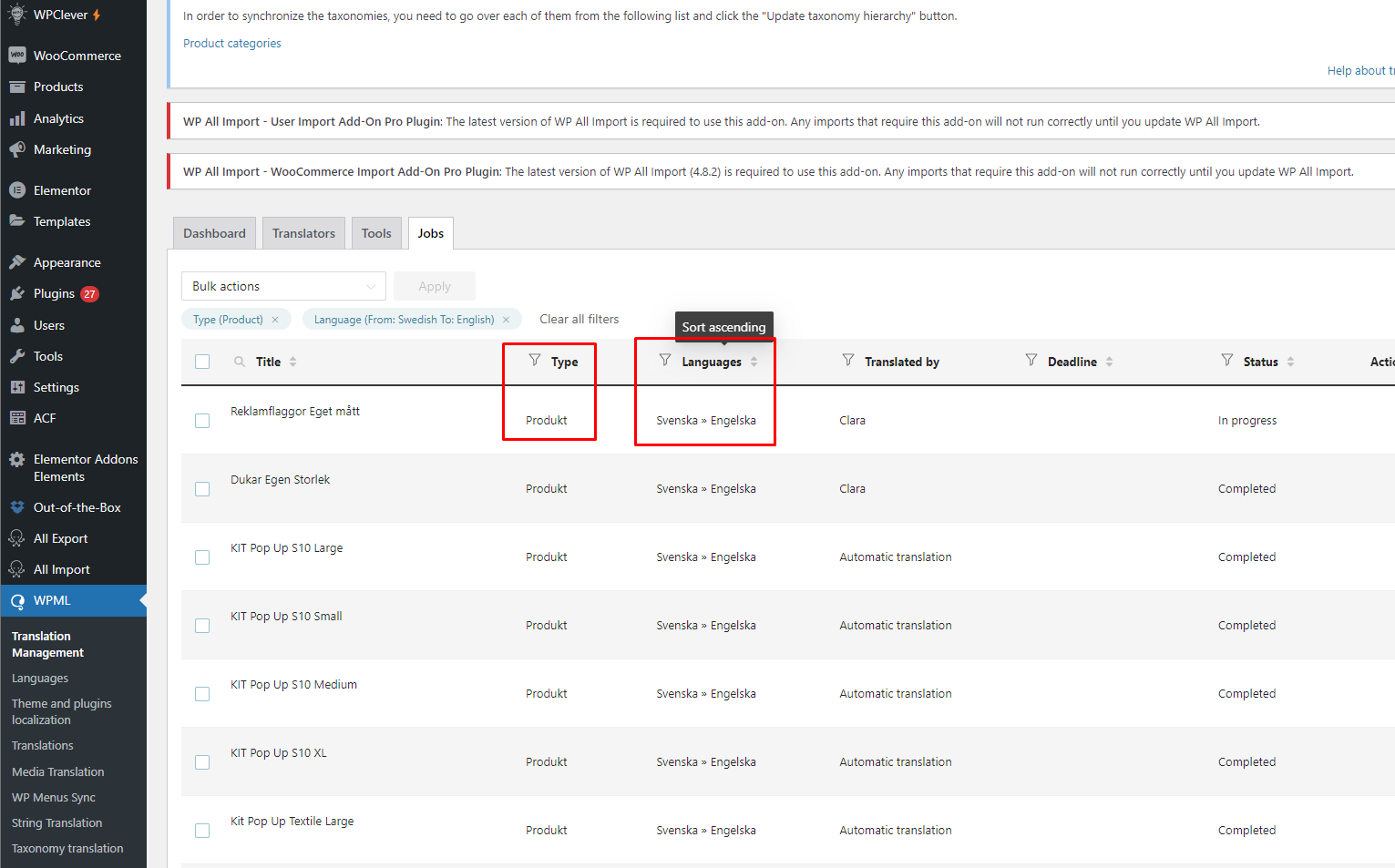The image size is (1395, 868).
Task: Click the Users person icon
Action: [x=17, y=325]
